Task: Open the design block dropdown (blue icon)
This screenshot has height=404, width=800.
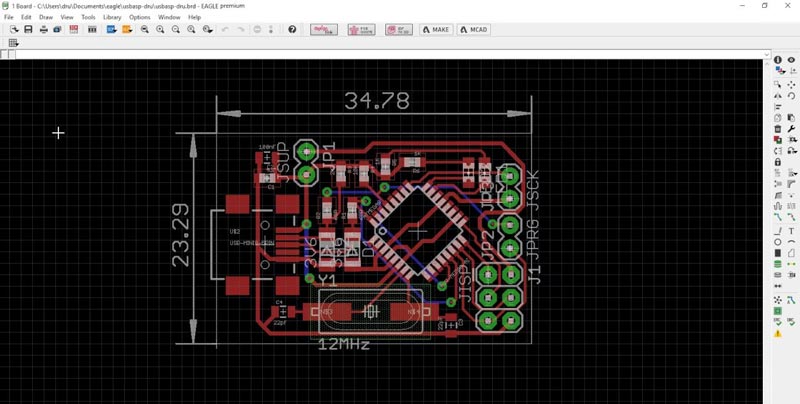Action: 112,30
